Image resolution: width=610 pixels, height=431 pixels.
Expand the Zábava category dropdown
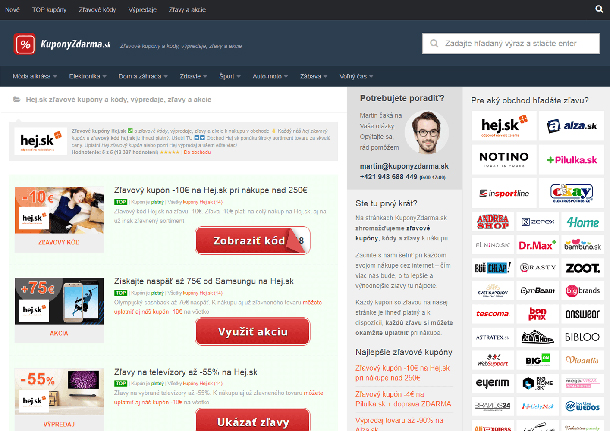(314, 76)
